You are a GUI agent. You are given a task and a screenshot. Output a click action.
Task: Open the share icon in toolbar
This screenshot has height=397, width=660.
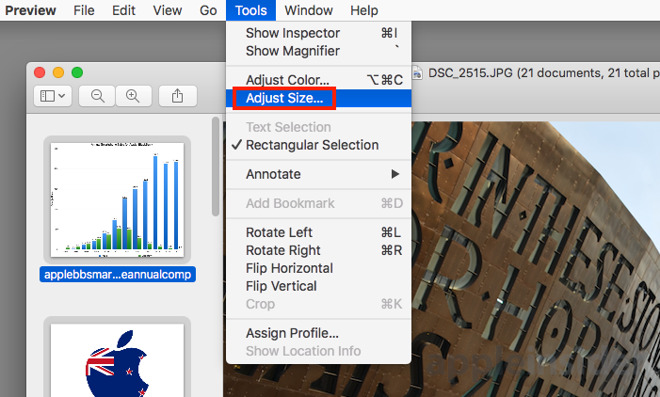pyautogui.click(x=177, y=96)
